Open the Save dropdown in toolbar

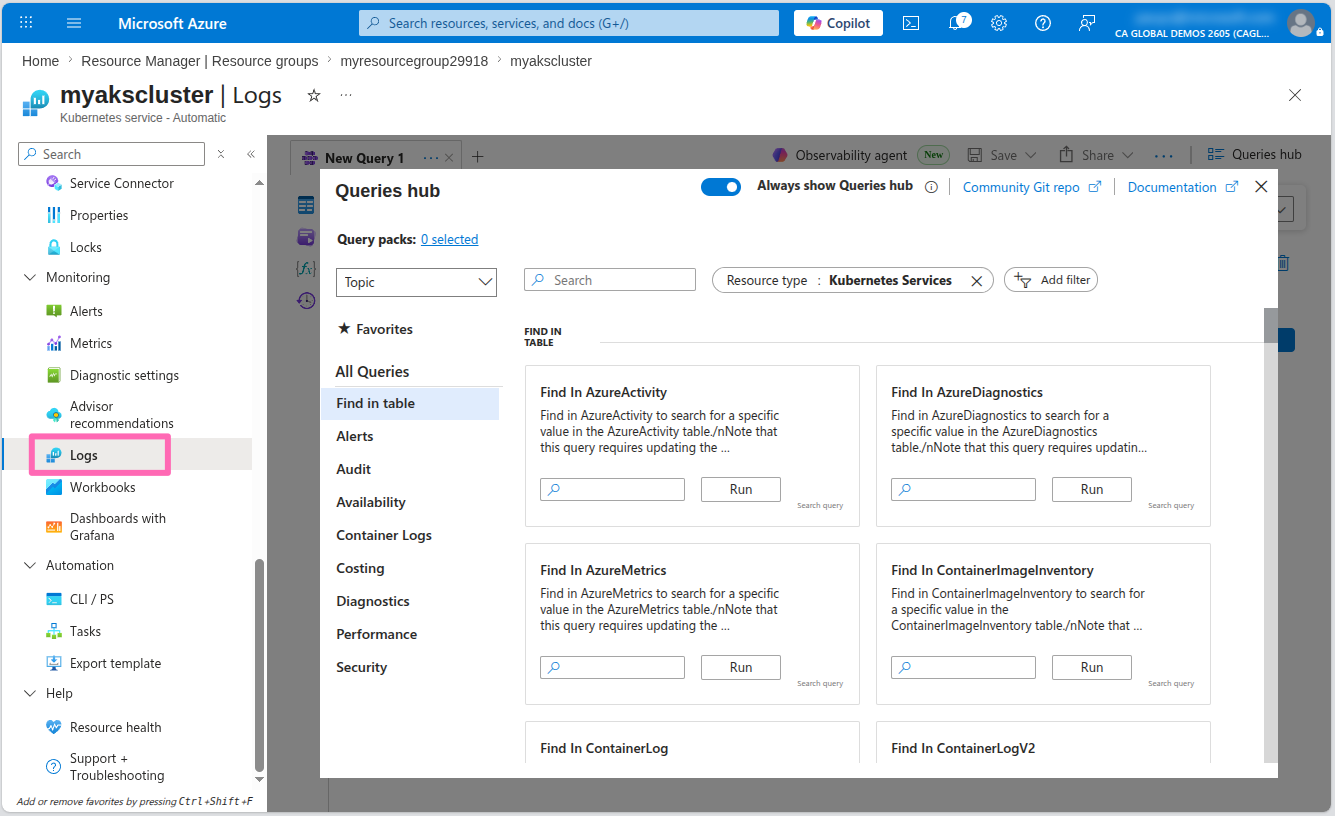[1002, 155]
